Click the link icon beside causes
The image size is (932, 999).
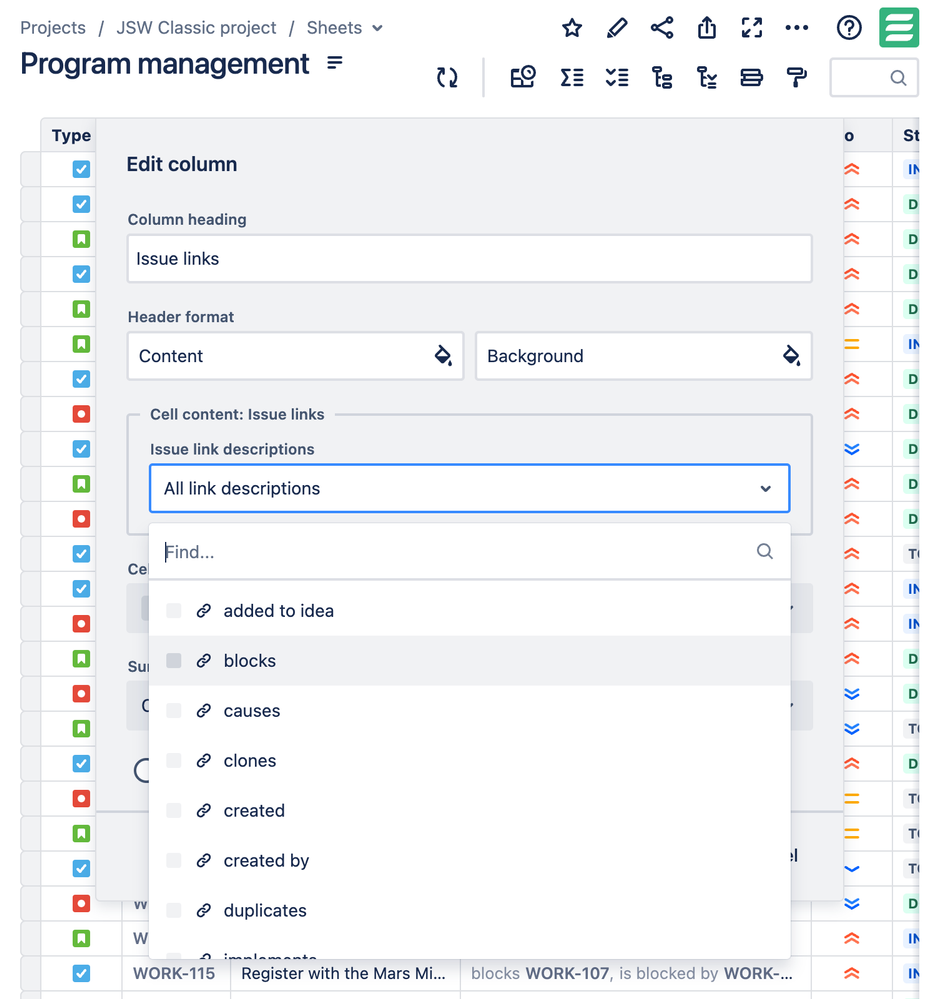(x=203, y=710)
